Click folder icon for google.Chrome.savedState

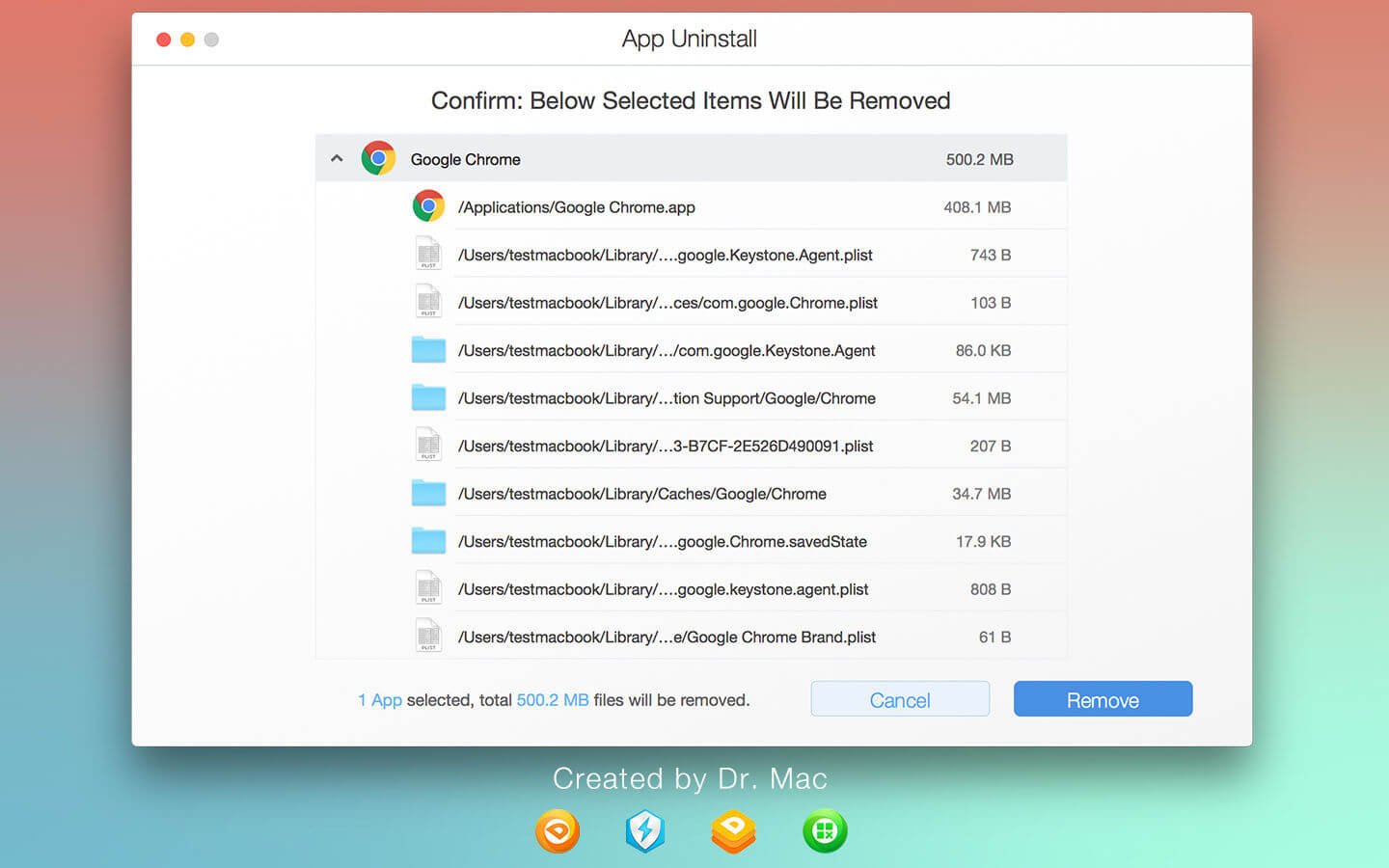(428, 541)
